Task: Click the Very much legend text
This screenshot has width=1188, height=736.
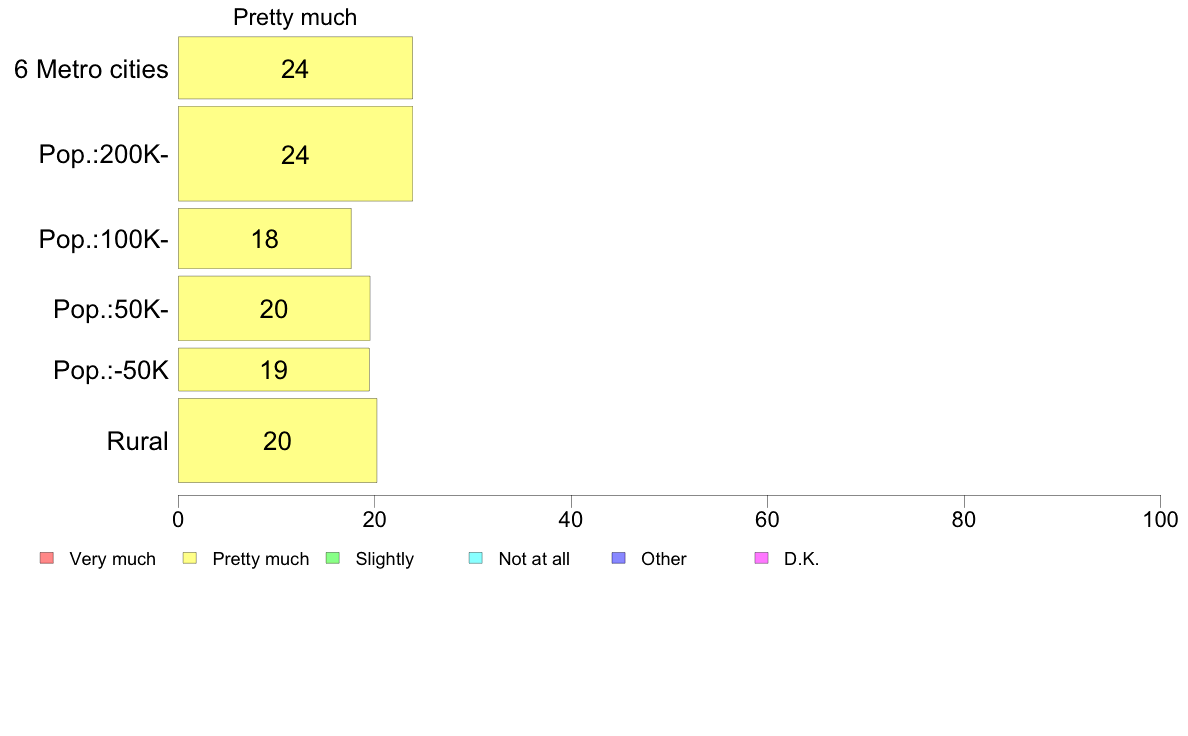Action: 112,559
